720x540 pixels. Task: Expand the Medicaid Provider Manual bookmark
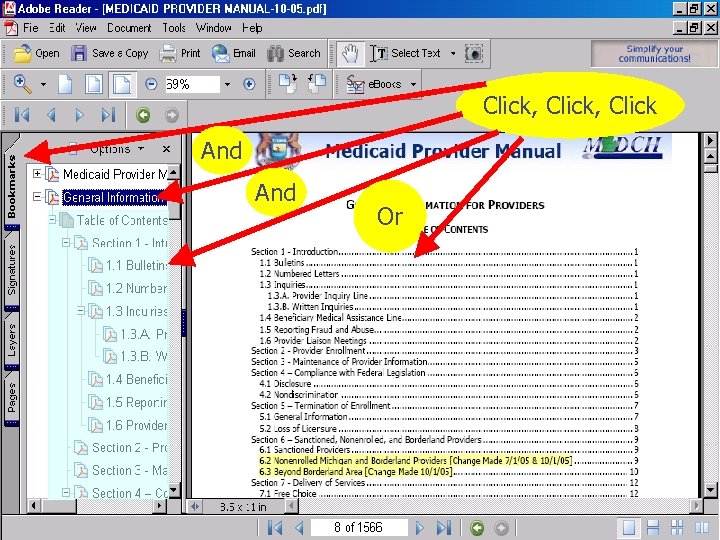(x=37, y=174)
